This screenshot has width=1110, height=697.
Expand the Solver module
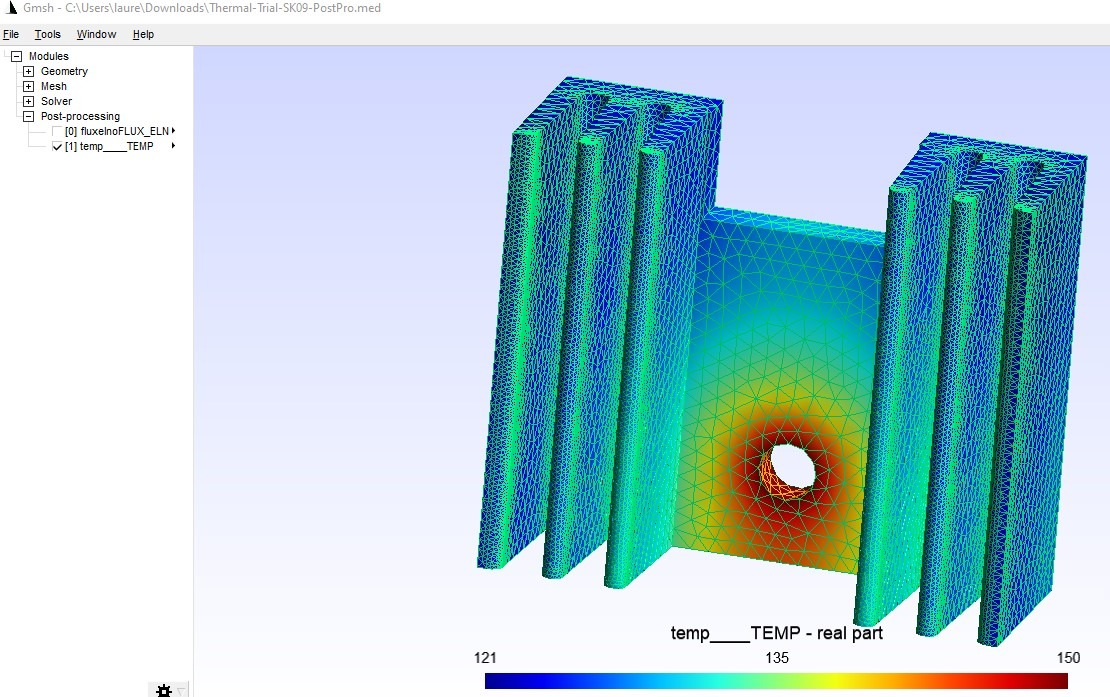coord(28,101)
